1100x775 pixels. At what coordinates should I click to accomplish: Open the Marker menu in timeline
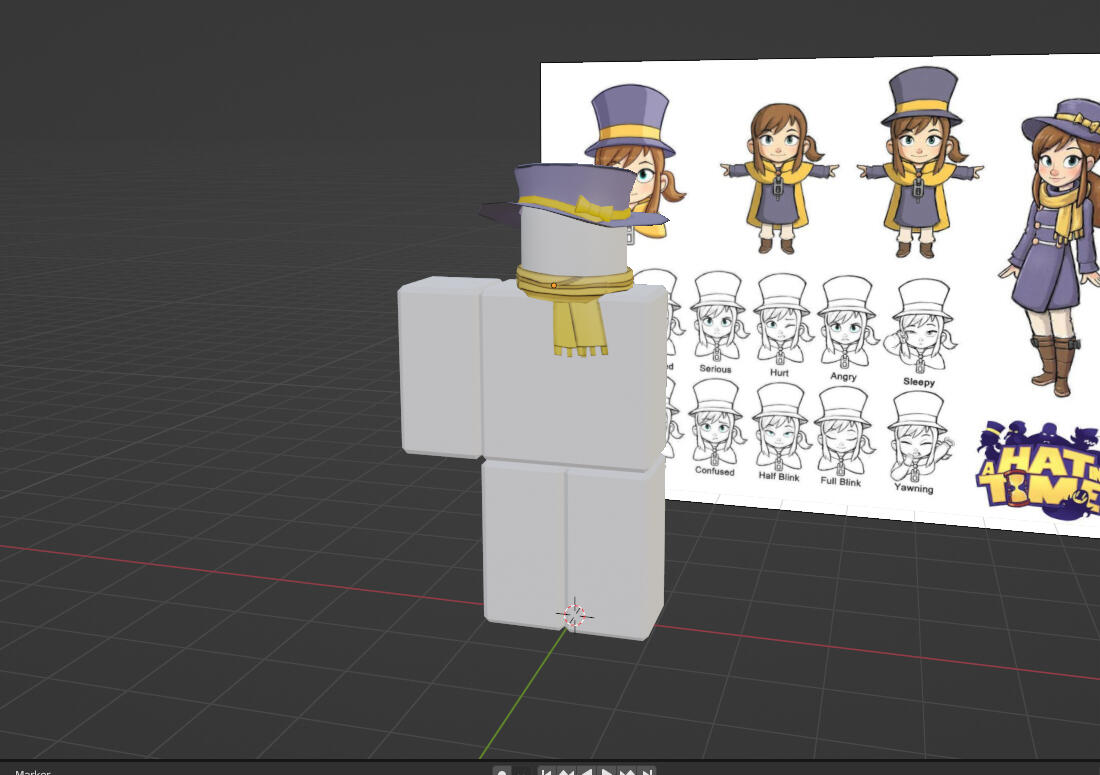coord(32,772)
